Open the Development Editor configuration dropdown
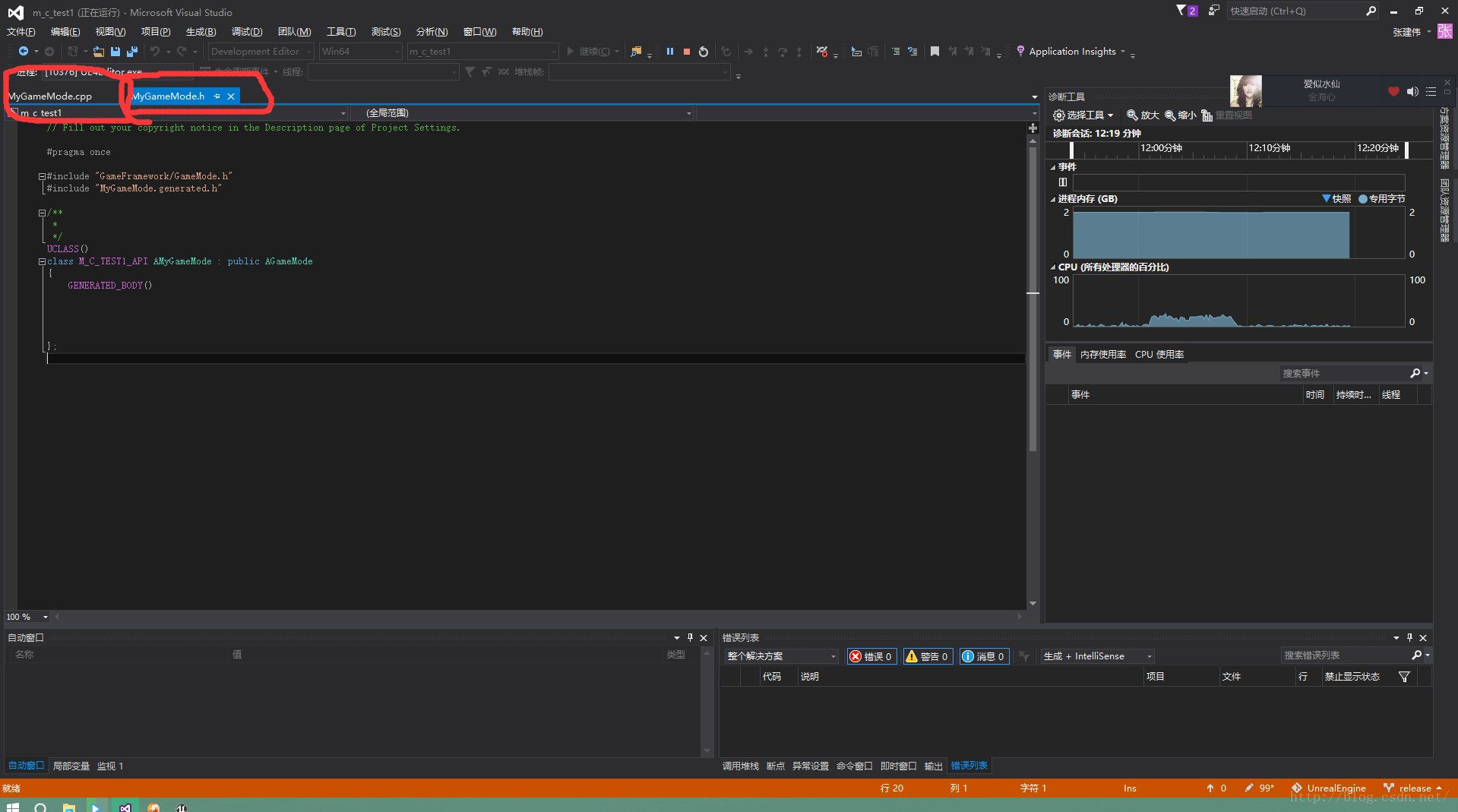This screenshot has height=812, width=1458. tap(261, 52)
